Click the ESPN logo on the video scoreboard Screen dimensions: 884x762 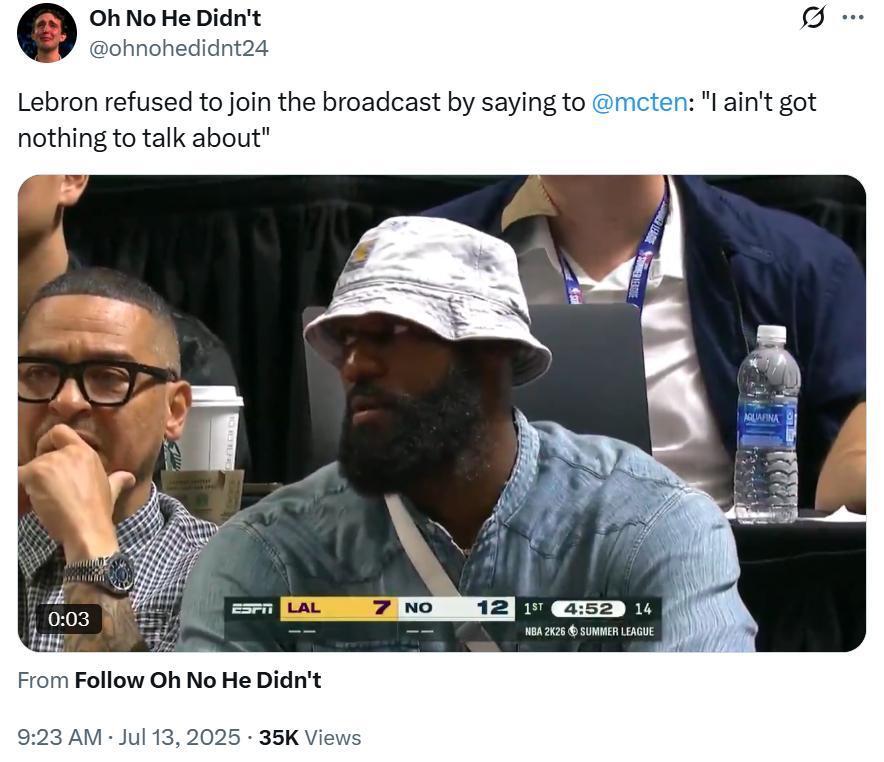[252, 609]
